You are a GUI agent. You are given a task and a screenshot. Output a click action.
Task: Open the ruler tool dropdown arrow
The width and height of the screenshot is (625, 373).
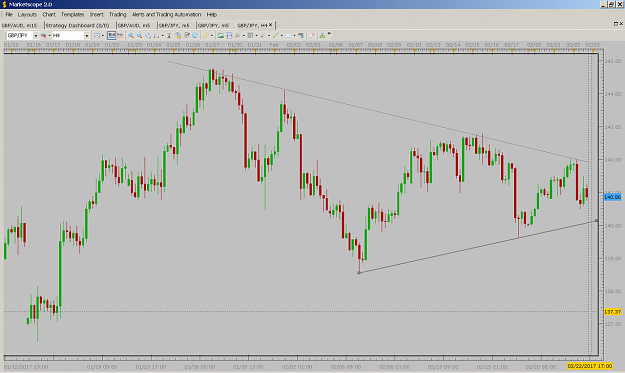coord(212,35)
